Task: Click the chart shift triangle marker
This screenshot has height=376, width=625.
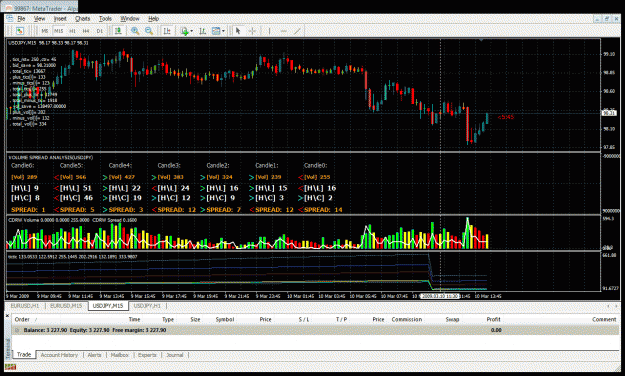Action: [x=481, y=41]
